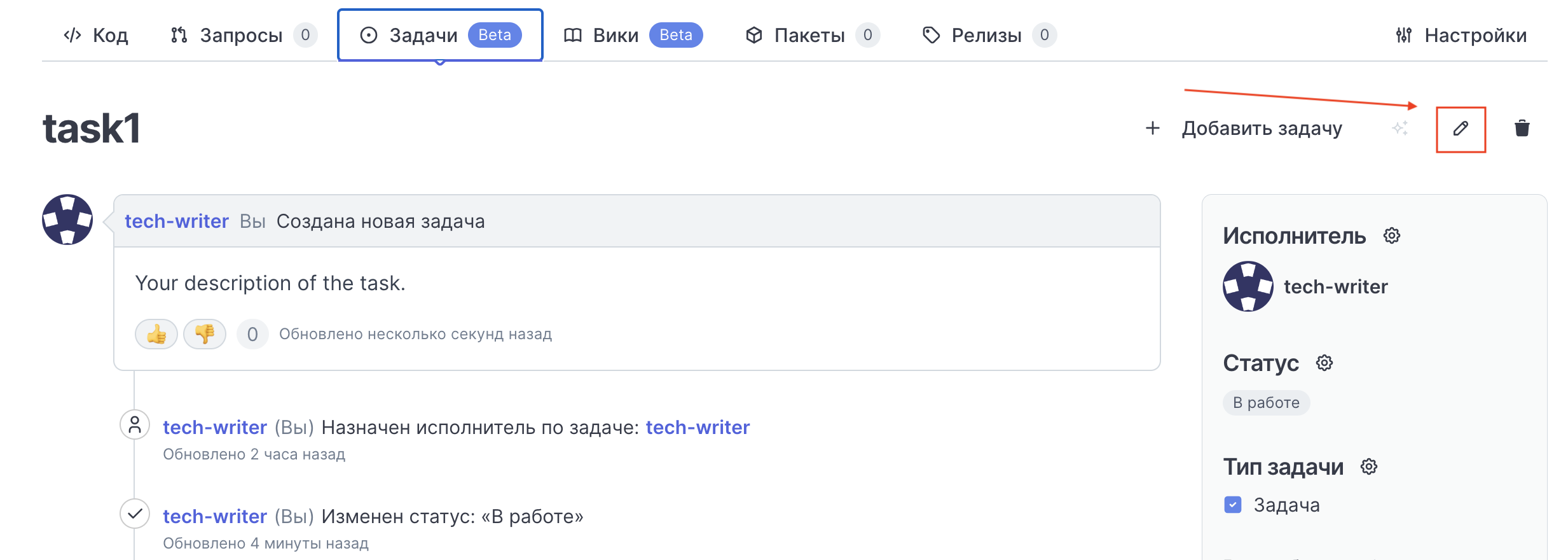Click the package cube icon on Пакеты tab
Screen dimensions: 1568x560
point(754,35)
